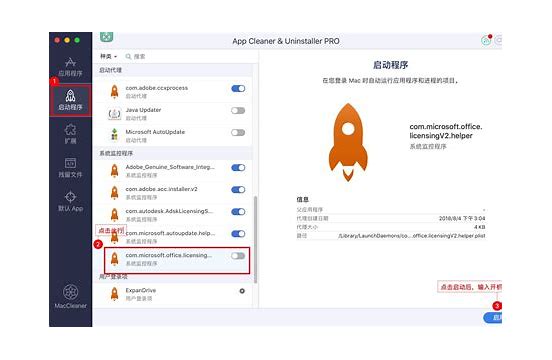
Task: Click the 用户登录项 section header
Action: click(x=113, y=277)
